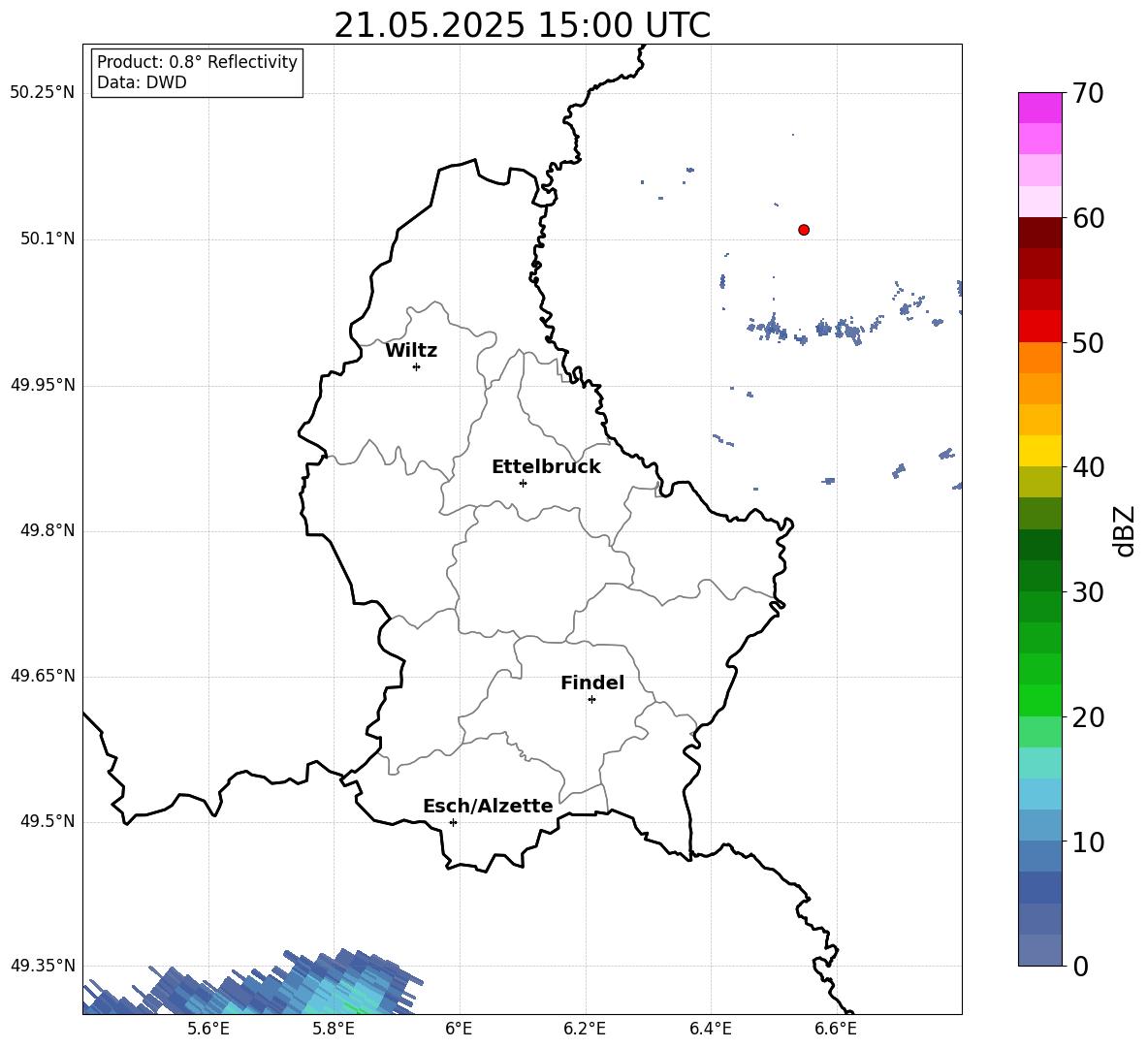Click the Findel station label
The image size is (1148, 1048).
(x=592, y=683)
